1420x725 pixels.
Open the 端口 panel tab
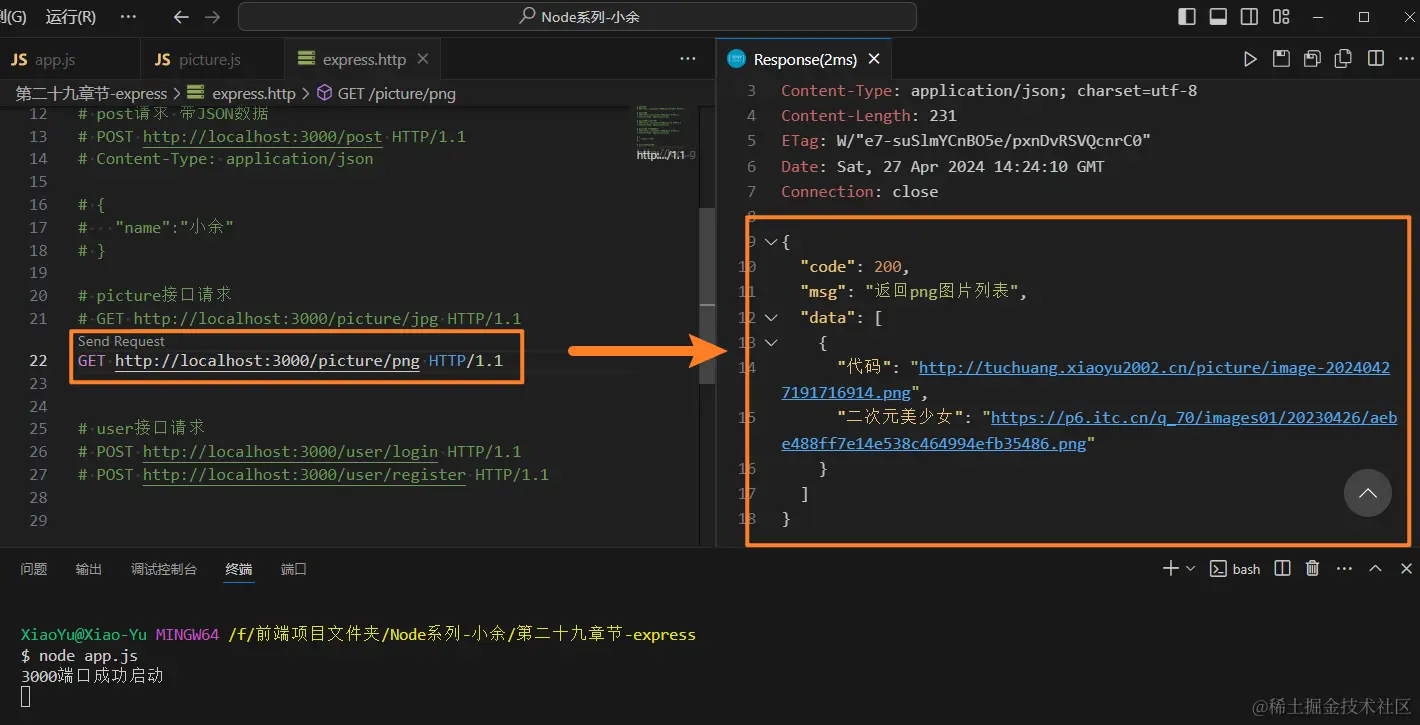[x=294, y=569]
